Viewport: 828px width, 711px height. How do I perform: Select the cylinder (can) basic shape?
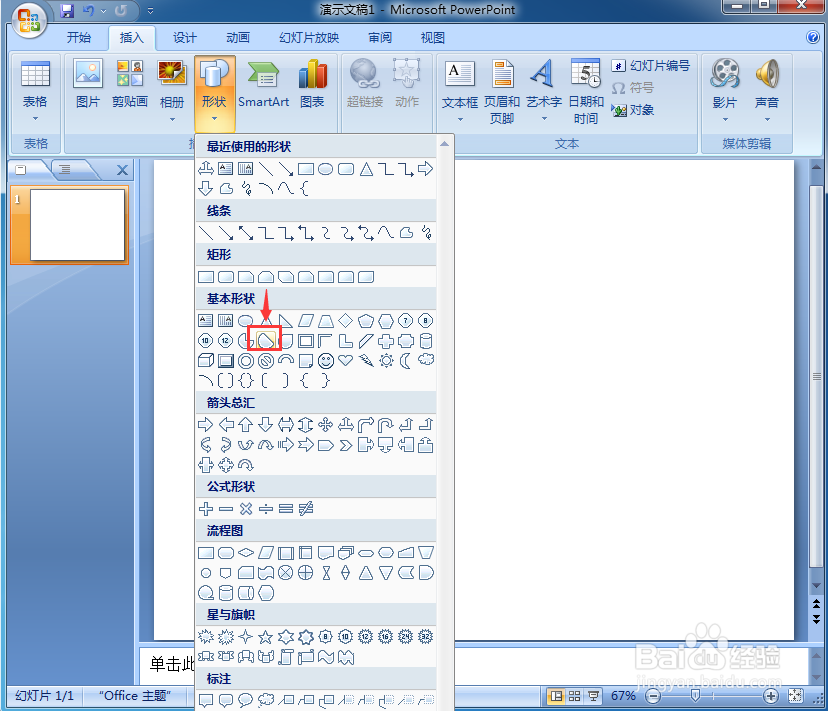point(426,341)
